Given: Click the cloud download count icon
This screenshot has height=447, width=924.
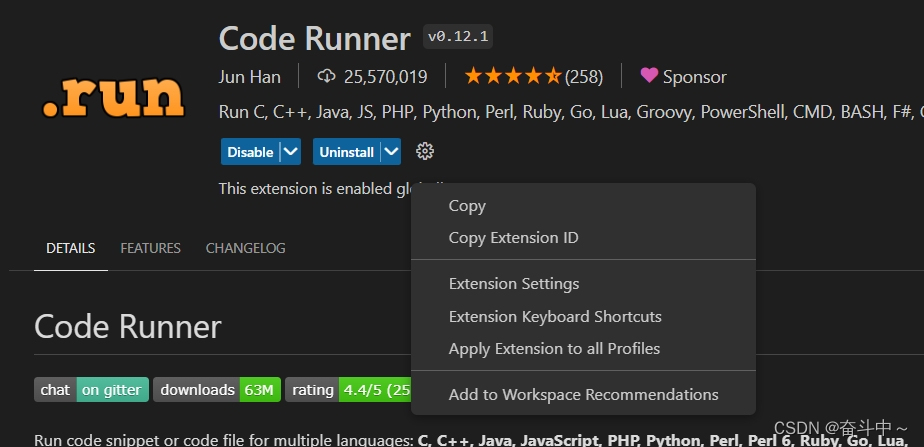Looking at the screenshot, I should coord(326,77).
